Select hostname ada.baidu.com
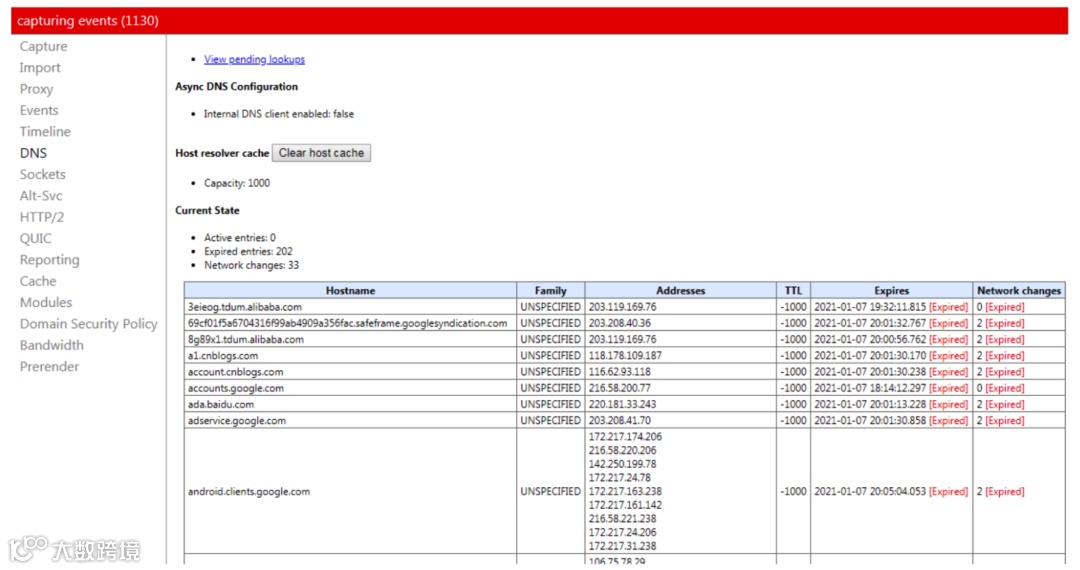This screenshot has width=1080, height=570. point(220,405)
